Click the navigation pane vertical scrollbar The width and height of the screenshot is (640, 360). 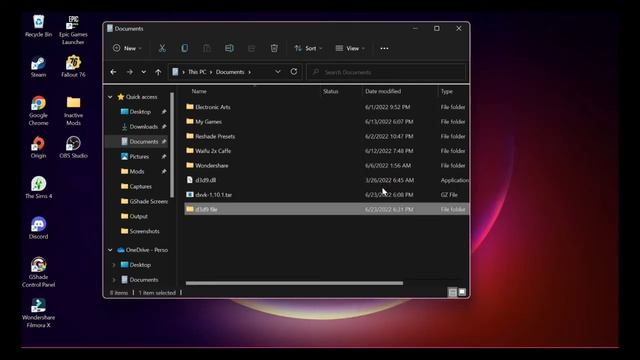point(172,145)
